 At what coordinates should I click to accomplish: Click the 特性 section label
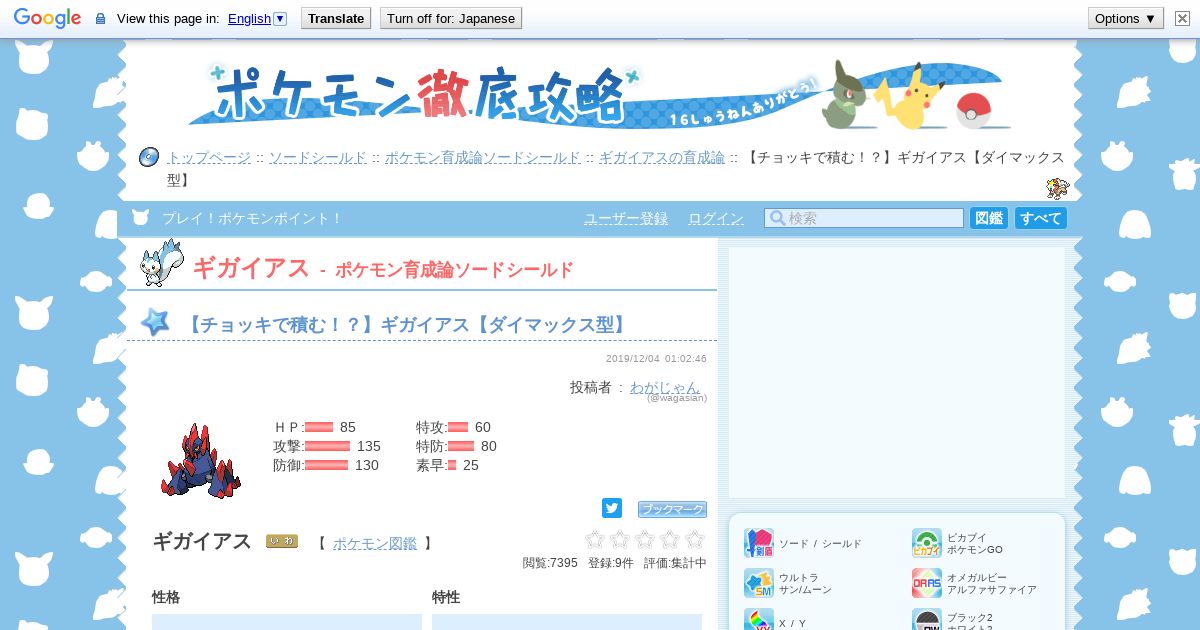tap(446, 597)
